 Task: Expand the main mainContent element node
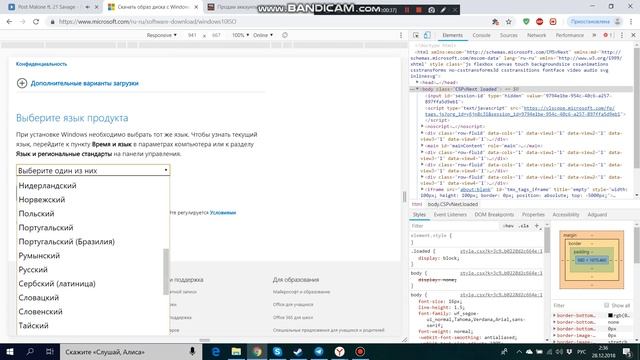(422, 145)
